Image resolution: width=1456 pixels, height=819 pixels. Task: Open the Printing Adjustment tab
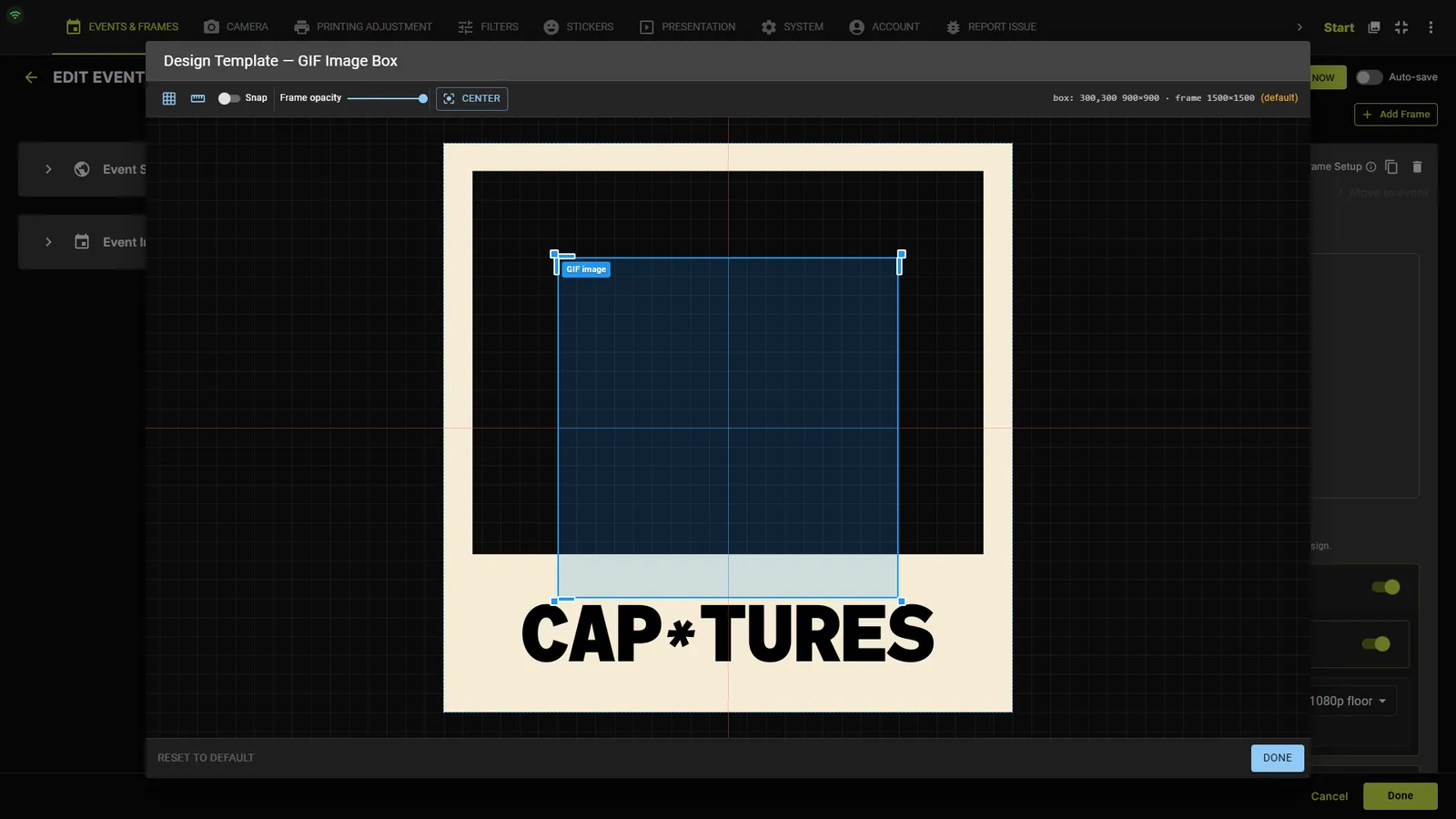pos(363,27)
